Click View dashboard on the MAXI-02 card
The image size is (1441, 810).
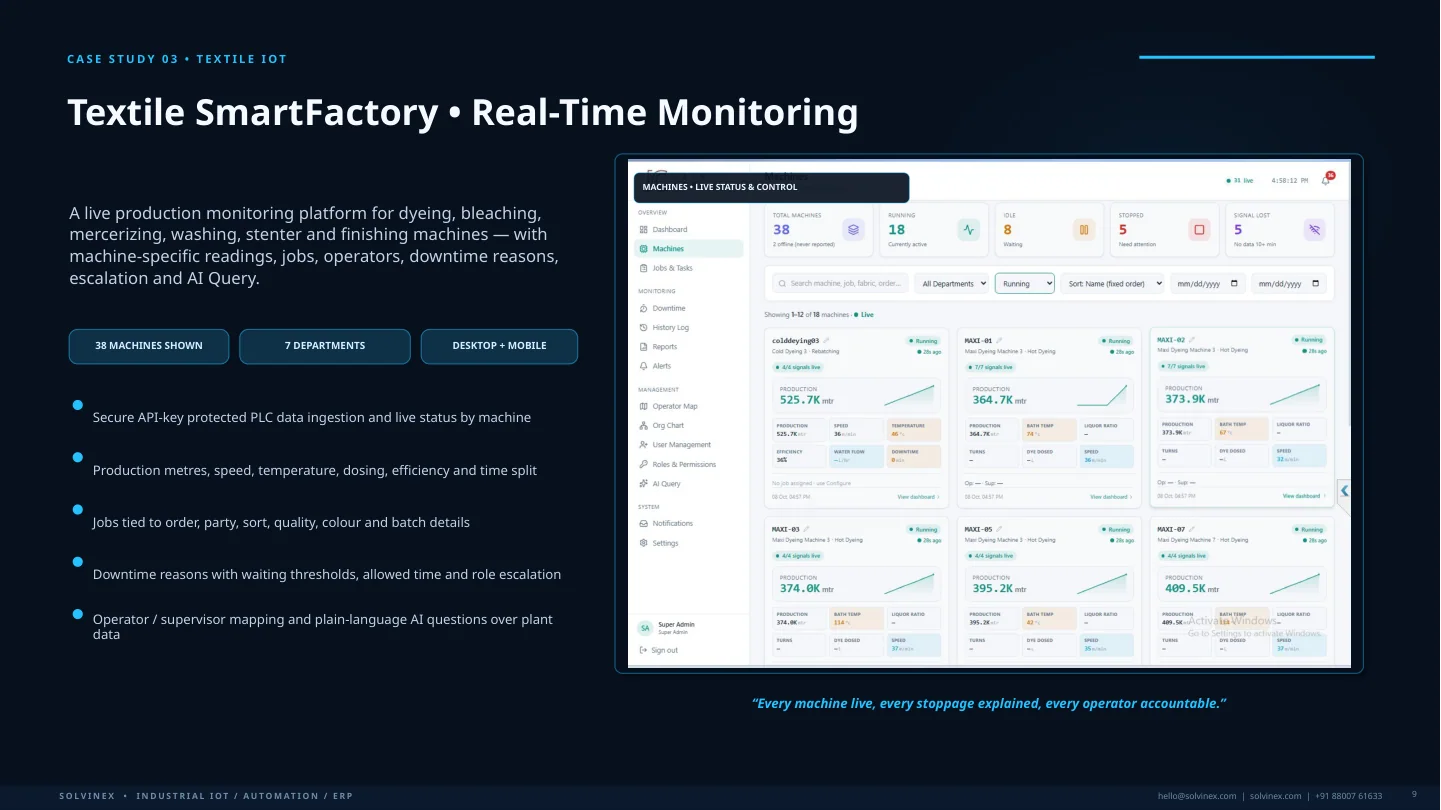1304,496
